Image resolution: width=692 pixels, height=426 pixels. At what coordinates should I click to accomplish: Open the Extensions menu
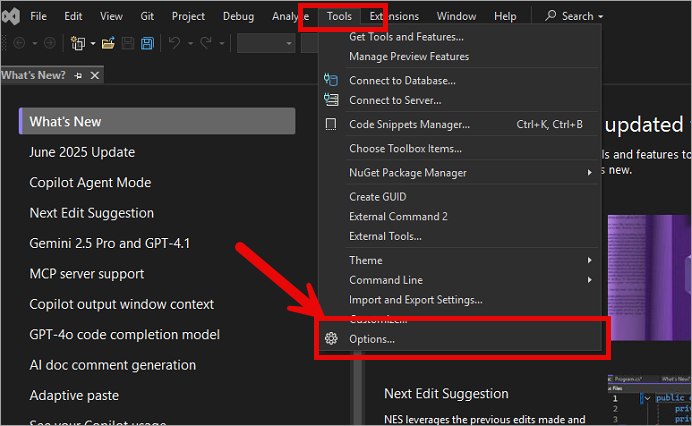click(x=394, y=16)
